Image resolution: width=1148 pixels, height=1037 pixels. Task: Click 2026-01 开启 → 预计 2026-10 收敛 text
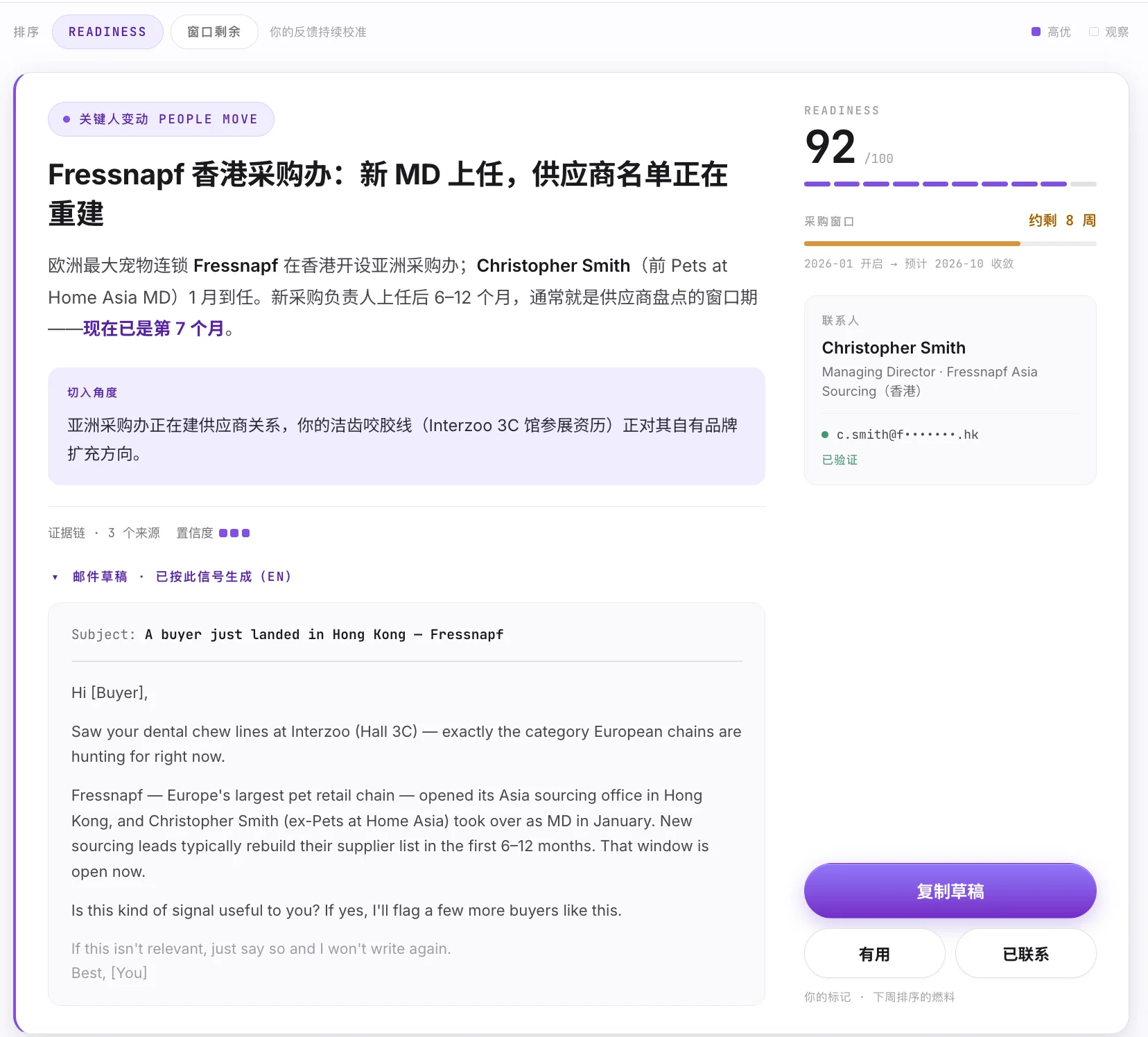909,263
